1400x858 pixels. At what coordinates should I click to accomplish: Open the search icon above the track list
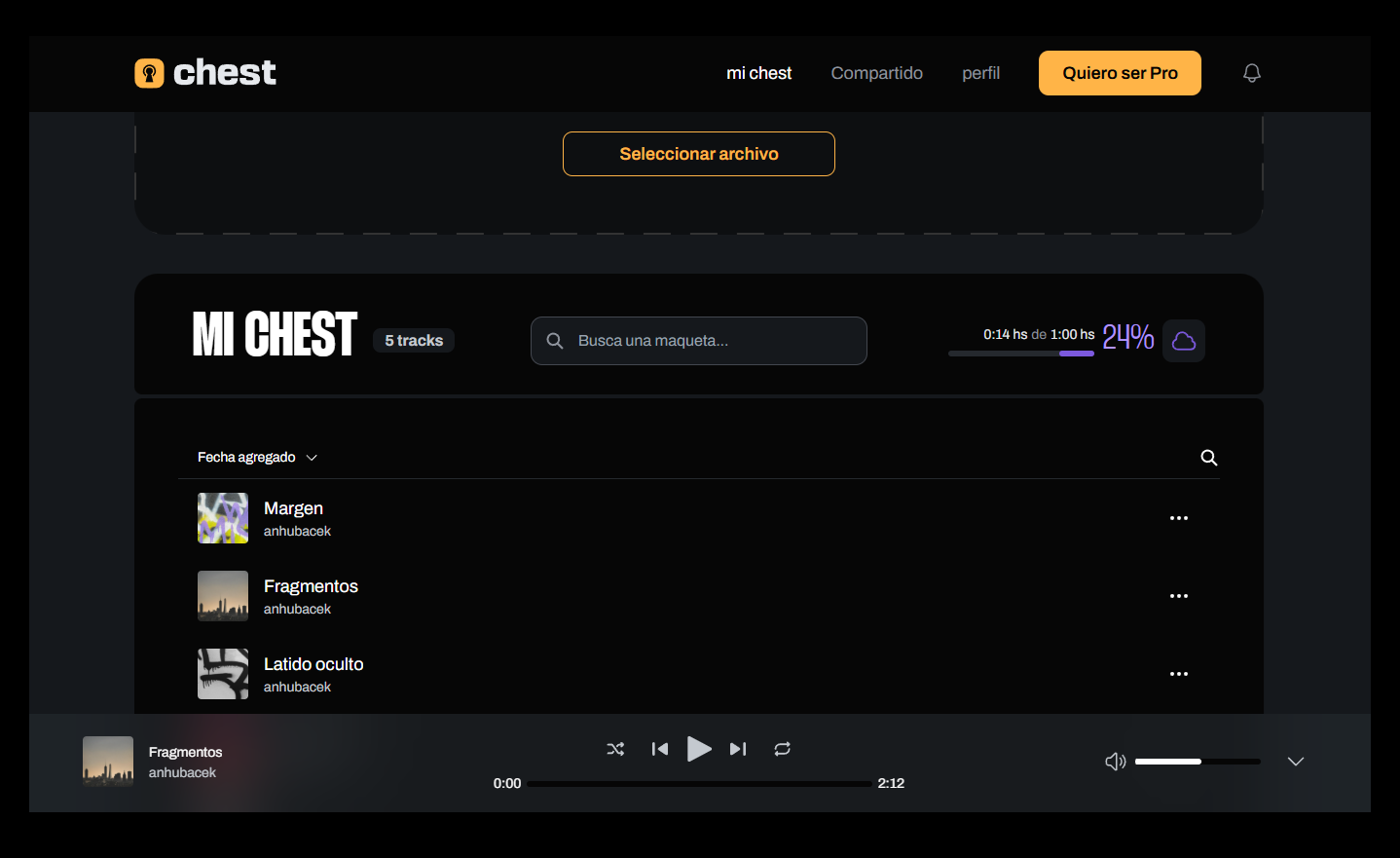pyautogui.click(x=1208, y=457)
